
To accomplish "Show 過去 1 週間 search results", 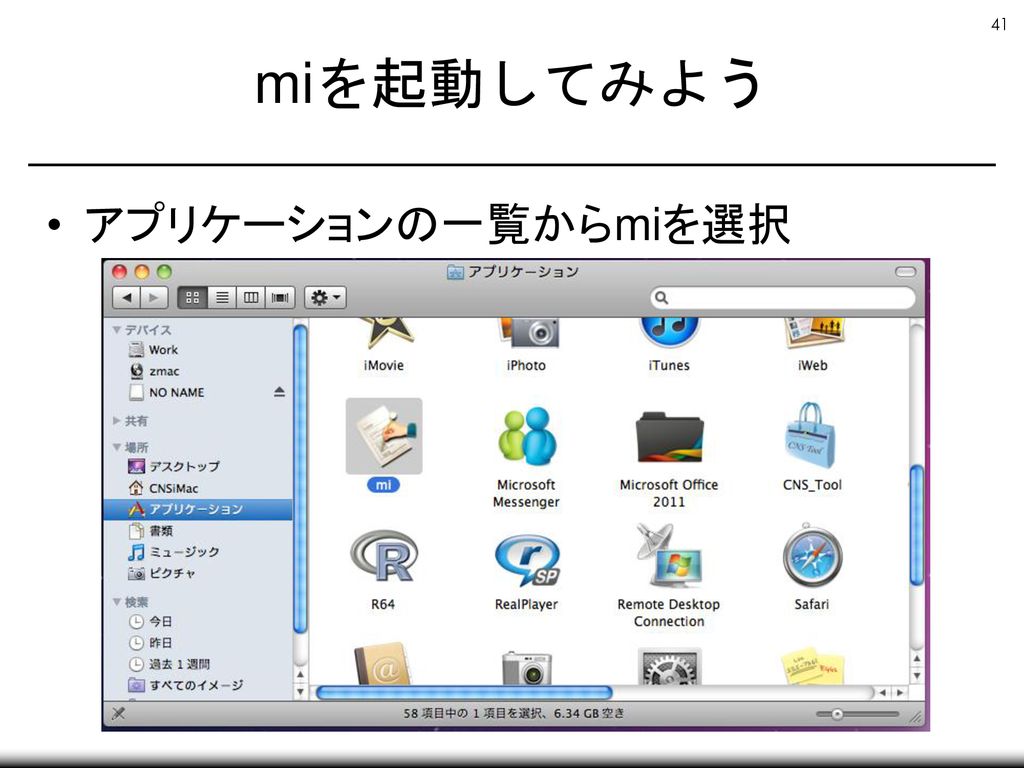I will (197, 664).
